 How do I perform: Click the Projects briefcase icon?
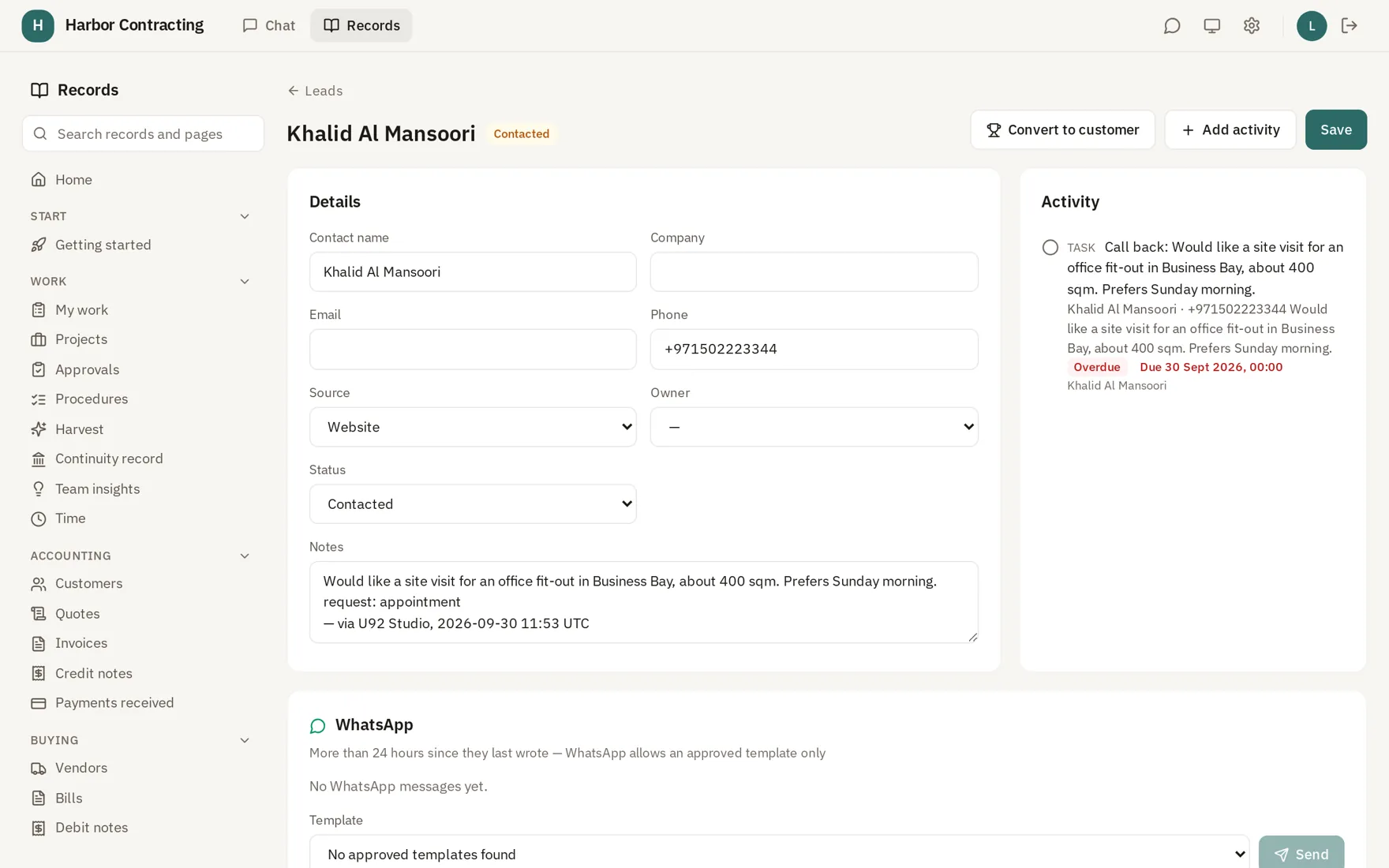(x=39, y=339)
